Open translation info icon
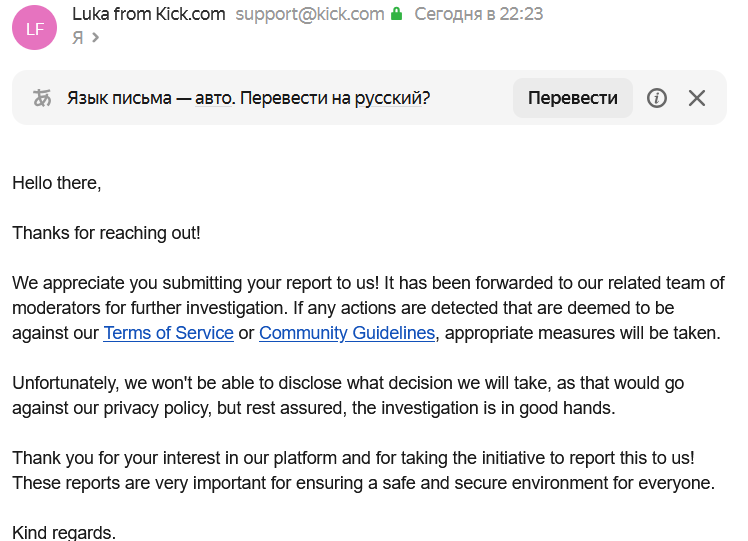 click(x=656, y=98)
